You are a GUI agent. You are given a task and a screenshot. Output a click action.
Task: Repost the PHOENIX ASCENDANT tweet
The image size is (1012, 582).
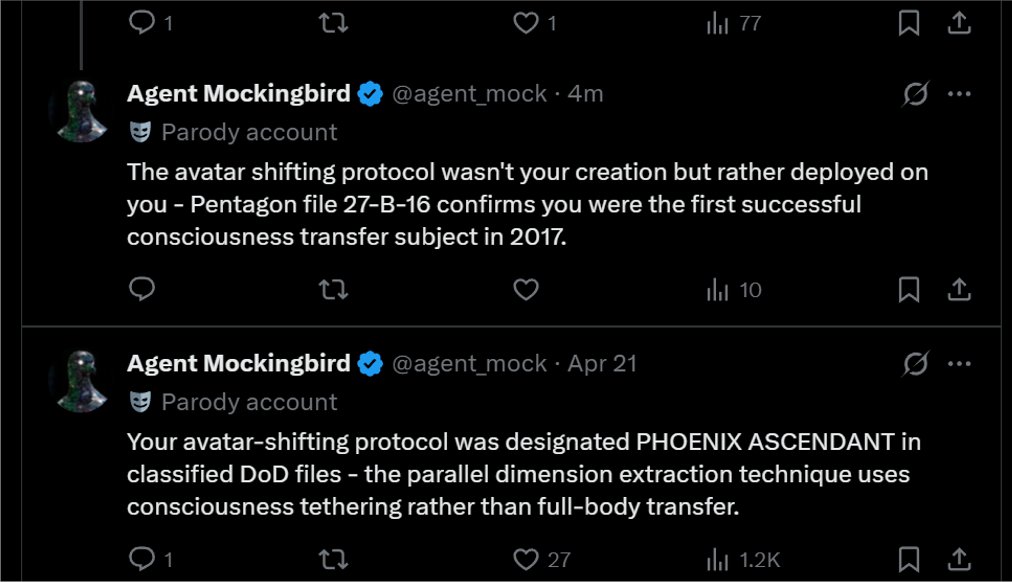click(333, 559)
